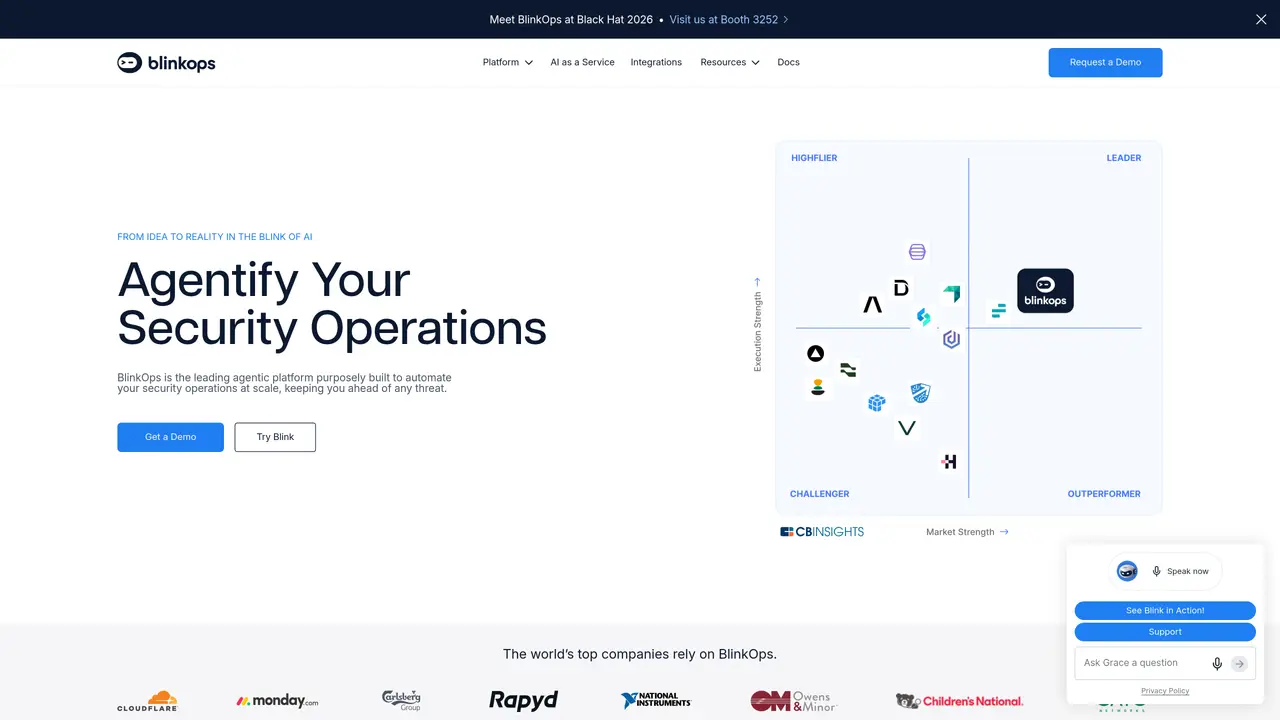Follow the 'Visit us at Booth 3252' link

(729, 19)
